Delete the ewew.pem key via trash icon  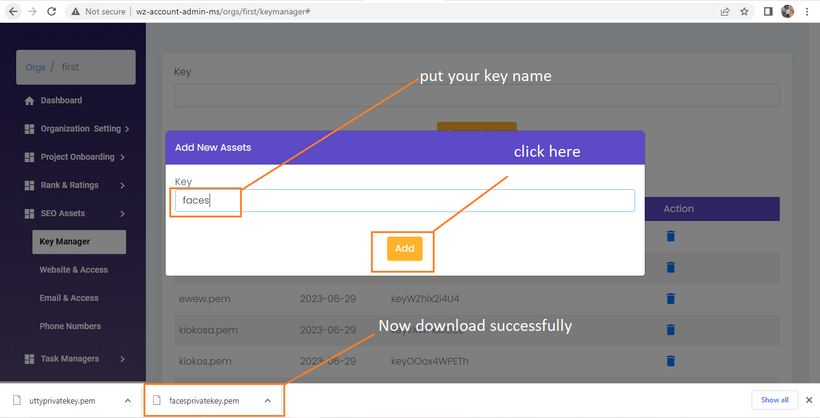[x=671, y=299]
